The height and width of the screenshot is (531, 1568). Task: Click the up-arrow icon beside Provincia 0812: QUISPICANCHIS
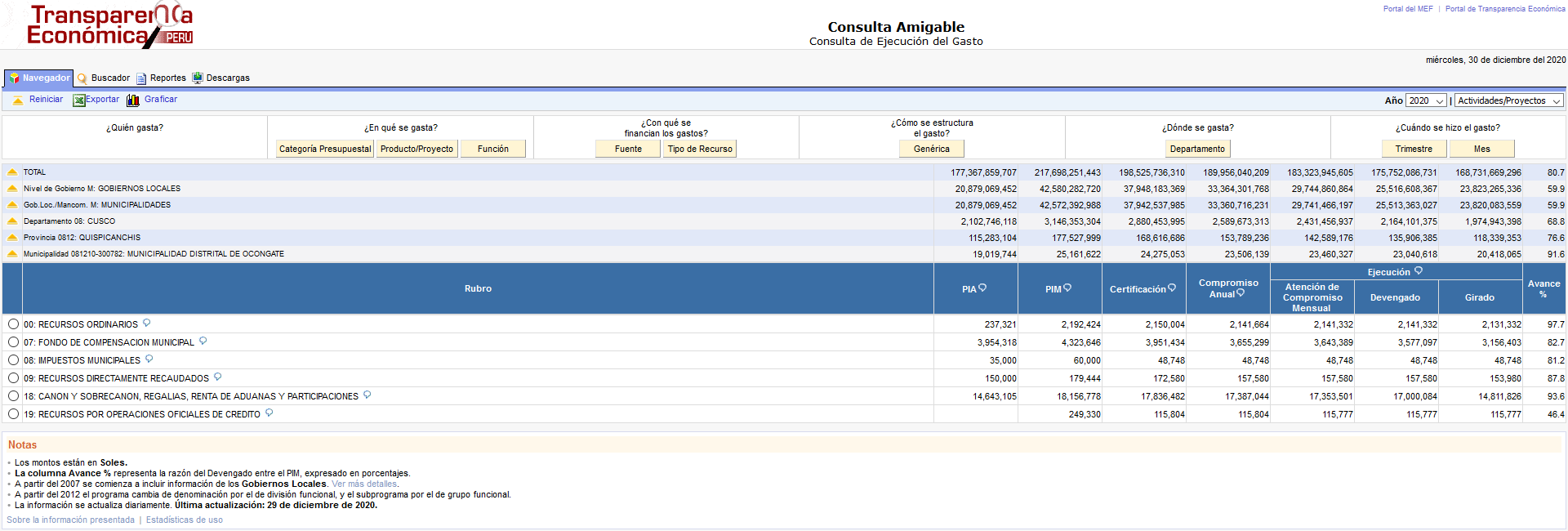coord(12,238)
